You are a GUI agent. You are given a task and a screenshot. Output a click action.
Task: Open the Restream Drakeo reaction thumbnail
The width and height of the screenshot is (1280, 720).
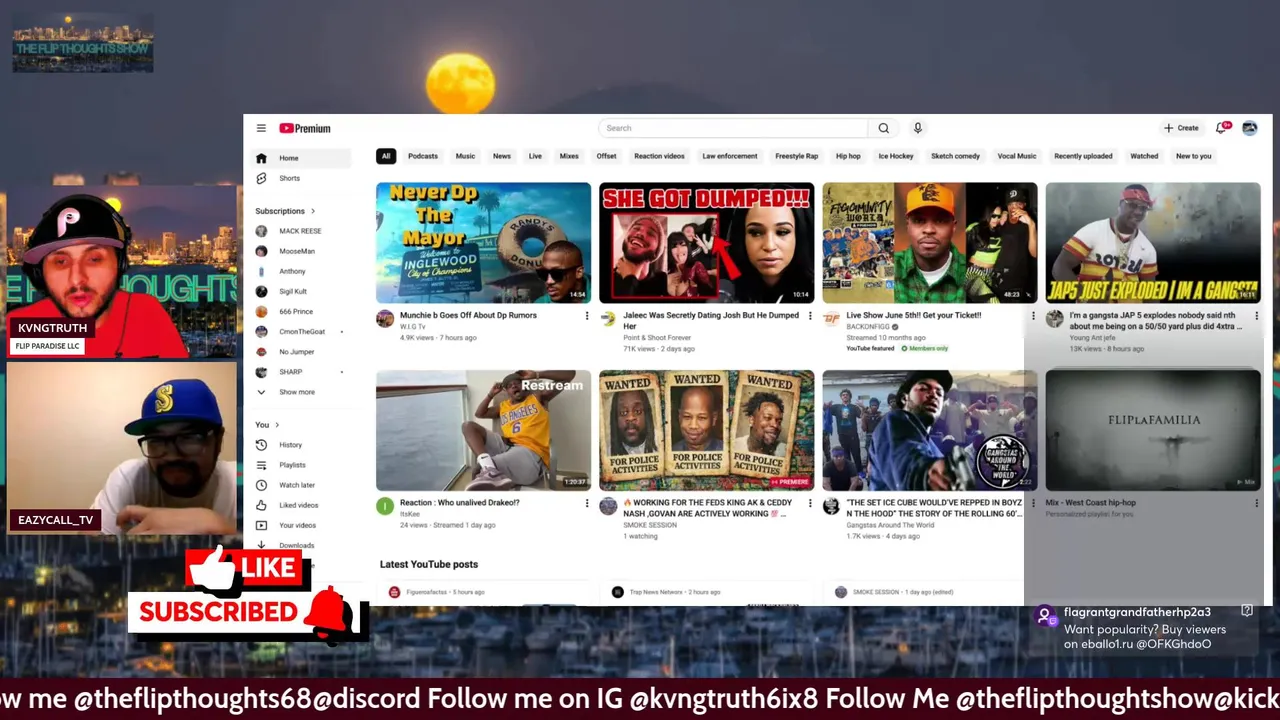point(483,430)
